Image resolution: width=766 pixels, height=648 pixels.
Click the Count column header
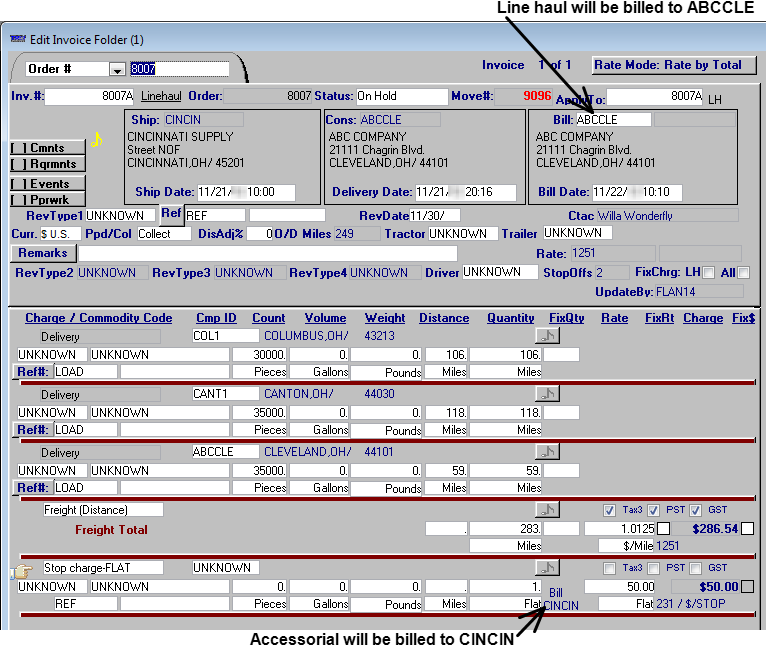(x=269, y=318)
